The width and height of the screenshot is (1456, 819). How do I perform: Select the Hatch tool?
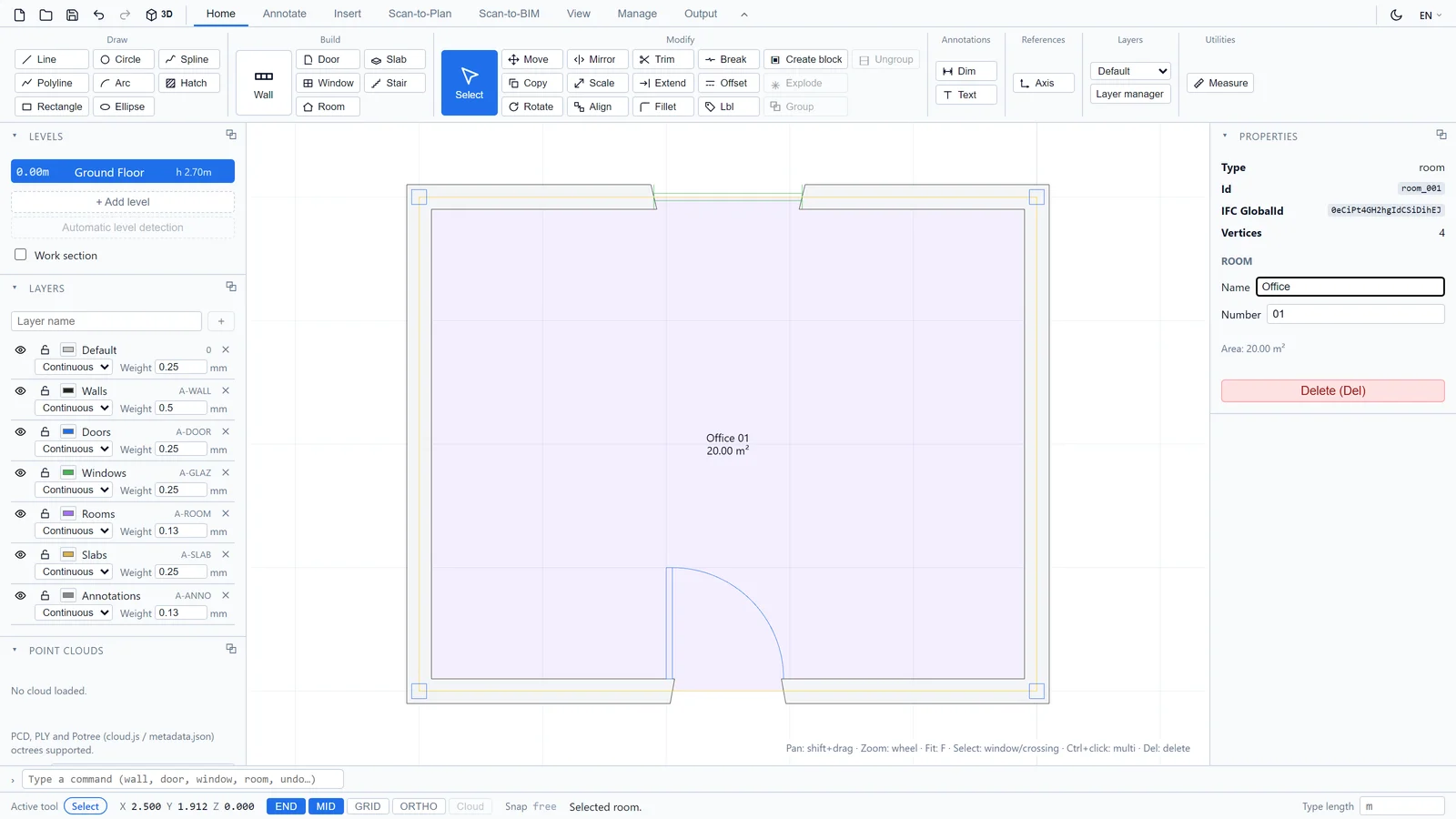[189, 83]
